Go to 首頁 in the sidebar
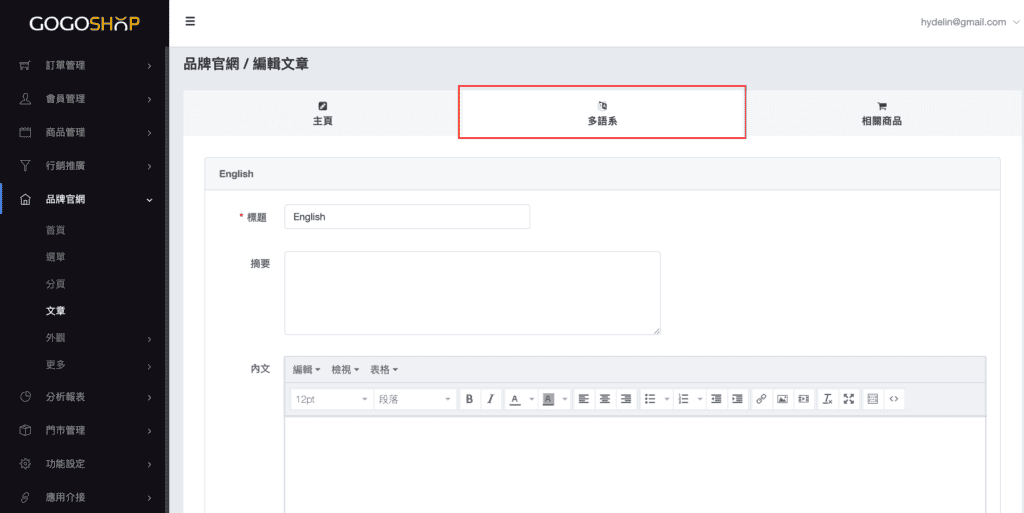 tap(56, 230)
